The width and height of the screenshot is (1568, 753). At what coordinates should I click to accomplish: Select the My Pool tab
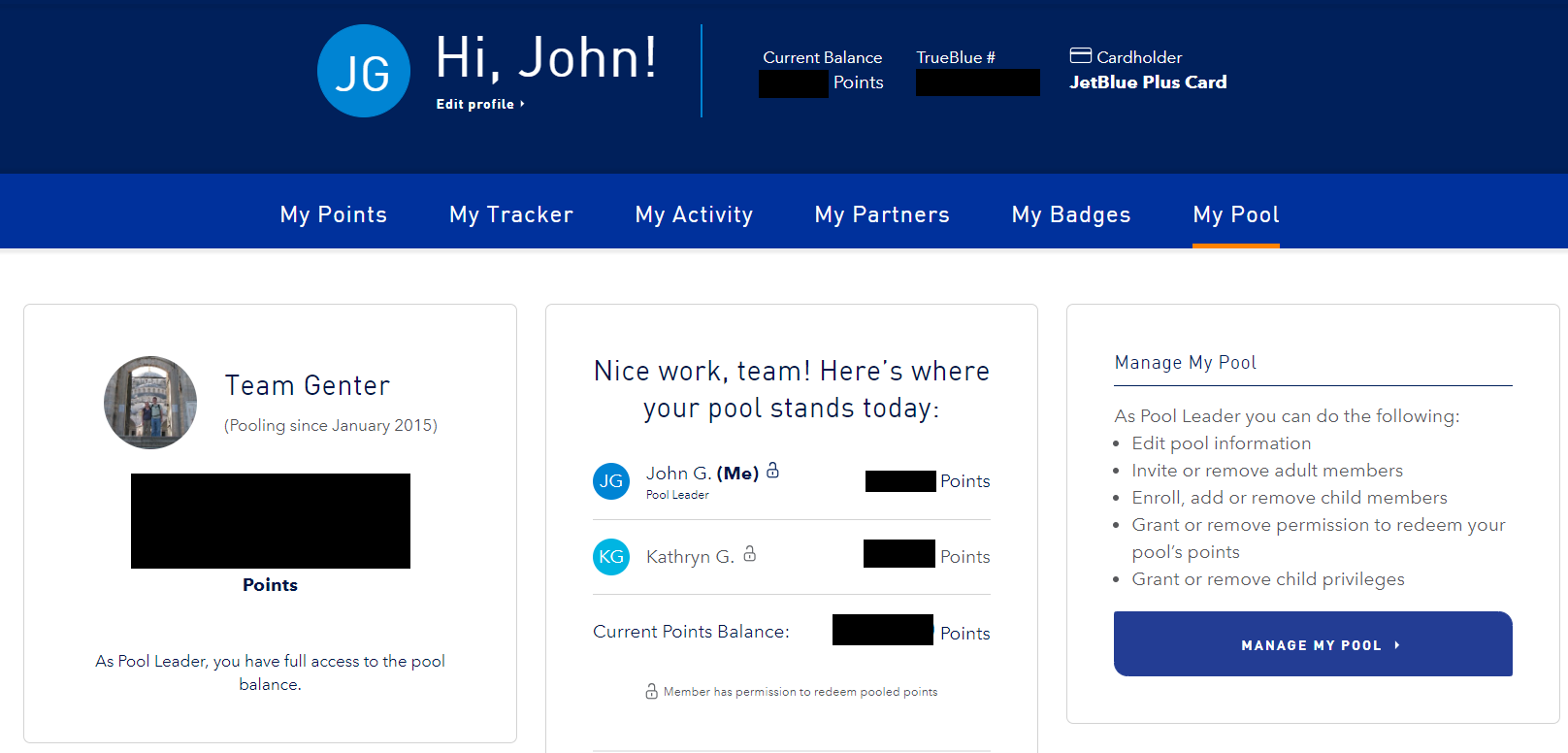point(1235,214)
